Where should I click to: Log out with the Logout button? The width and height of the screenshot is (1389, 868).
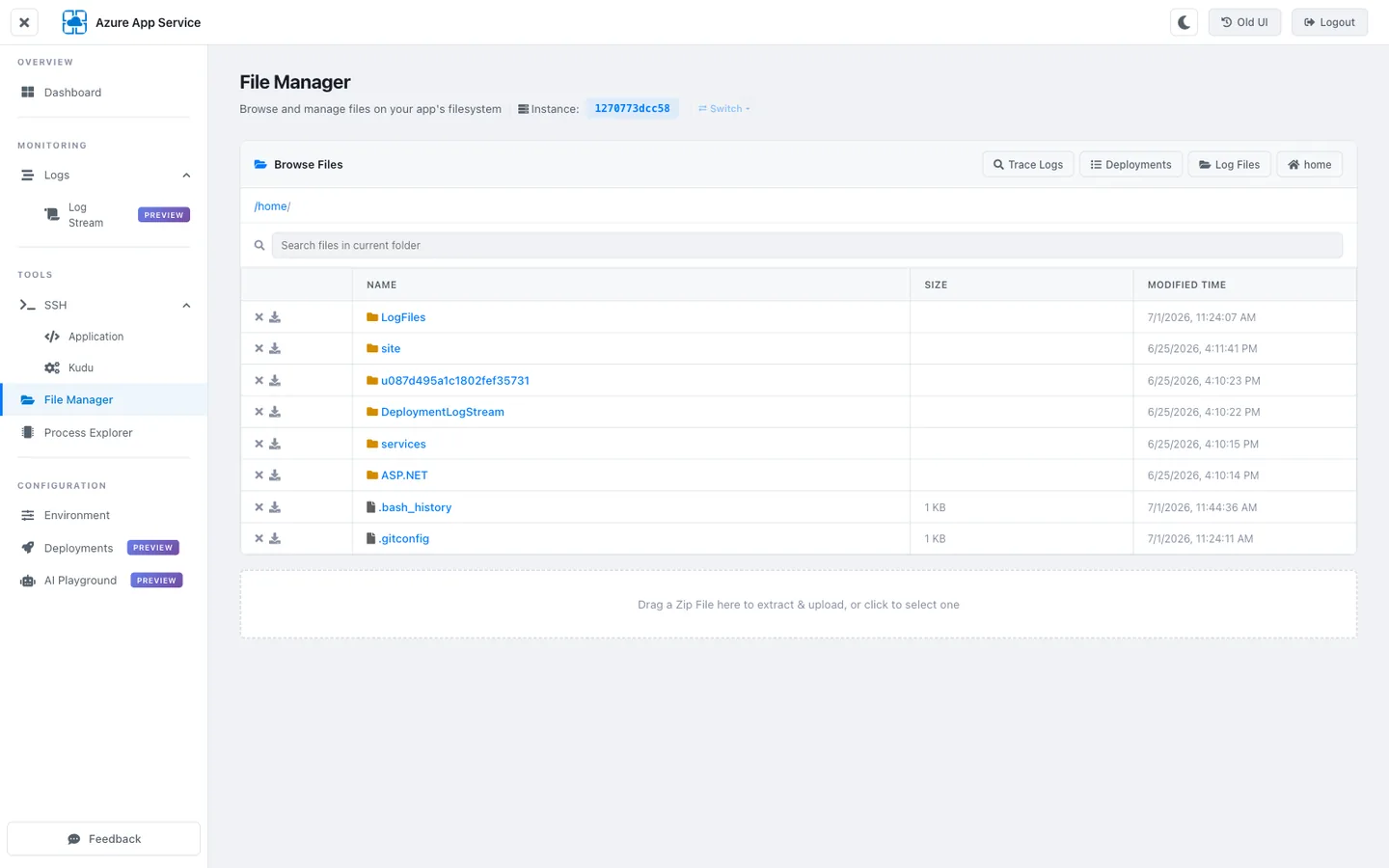click(1329, 22)
